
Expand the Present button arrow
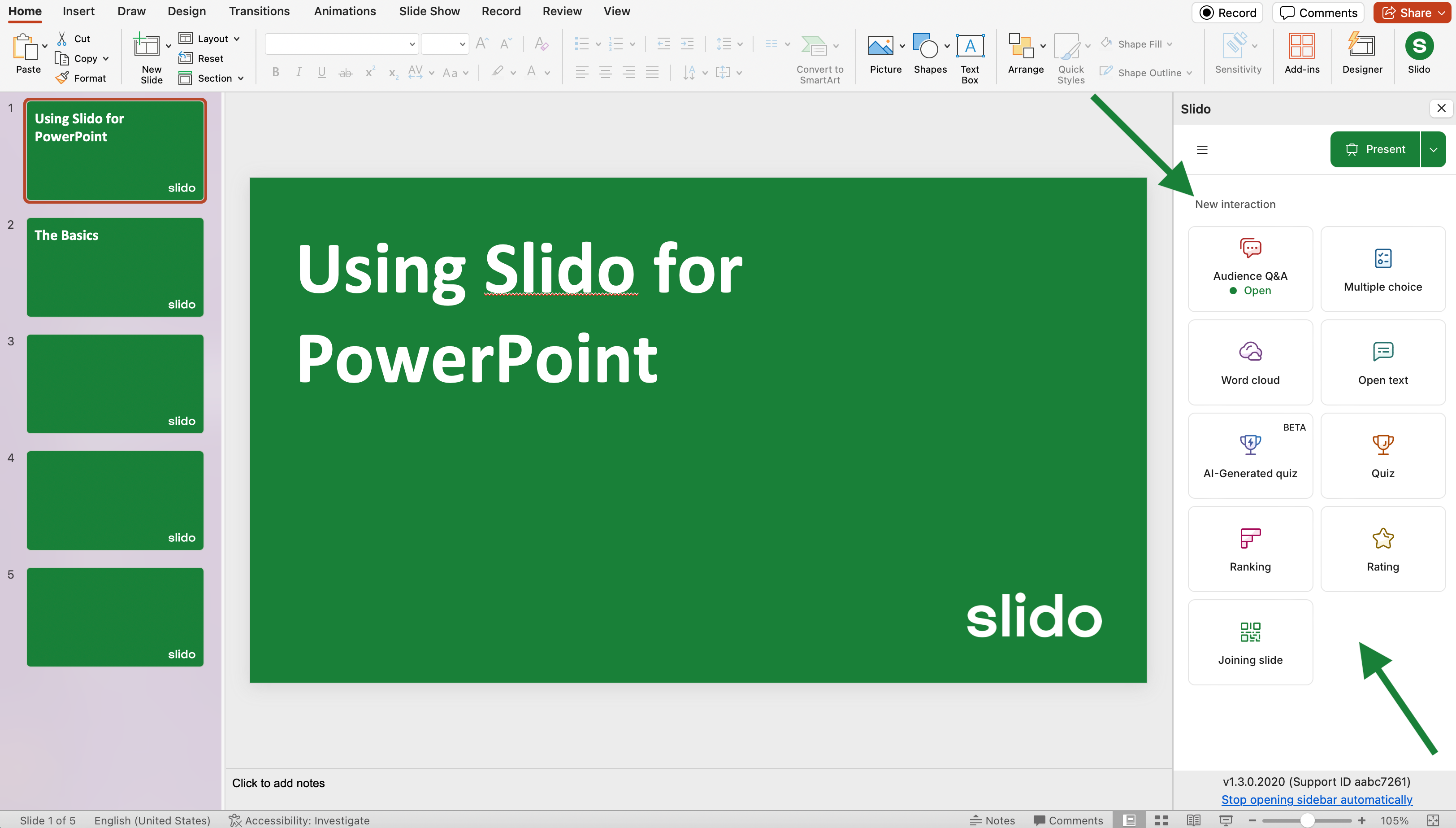point(1433,149)
